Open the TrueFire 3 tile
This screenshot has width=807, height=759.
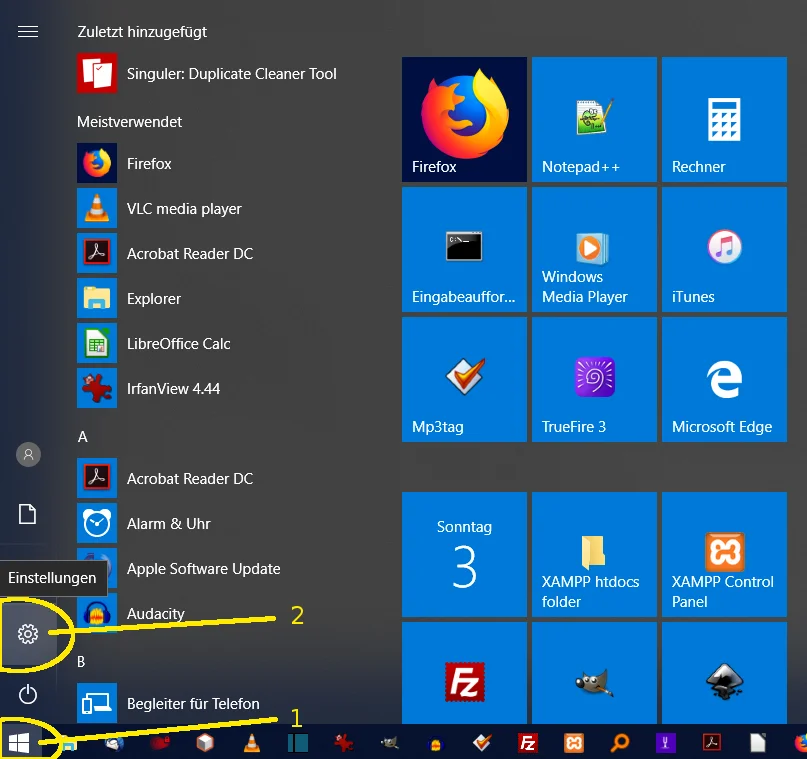[594, 380]
